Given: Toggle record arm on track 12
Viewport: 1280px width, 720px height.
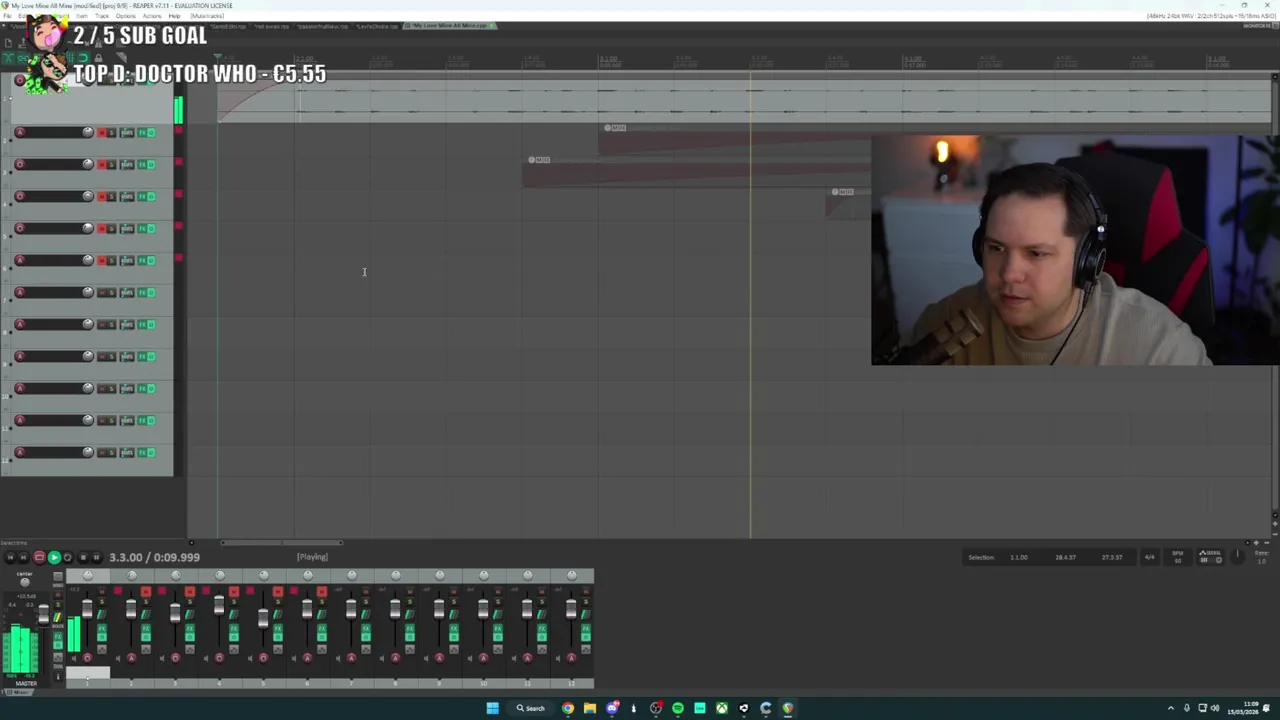Looking at the screenshot, I should pos(20,452).
